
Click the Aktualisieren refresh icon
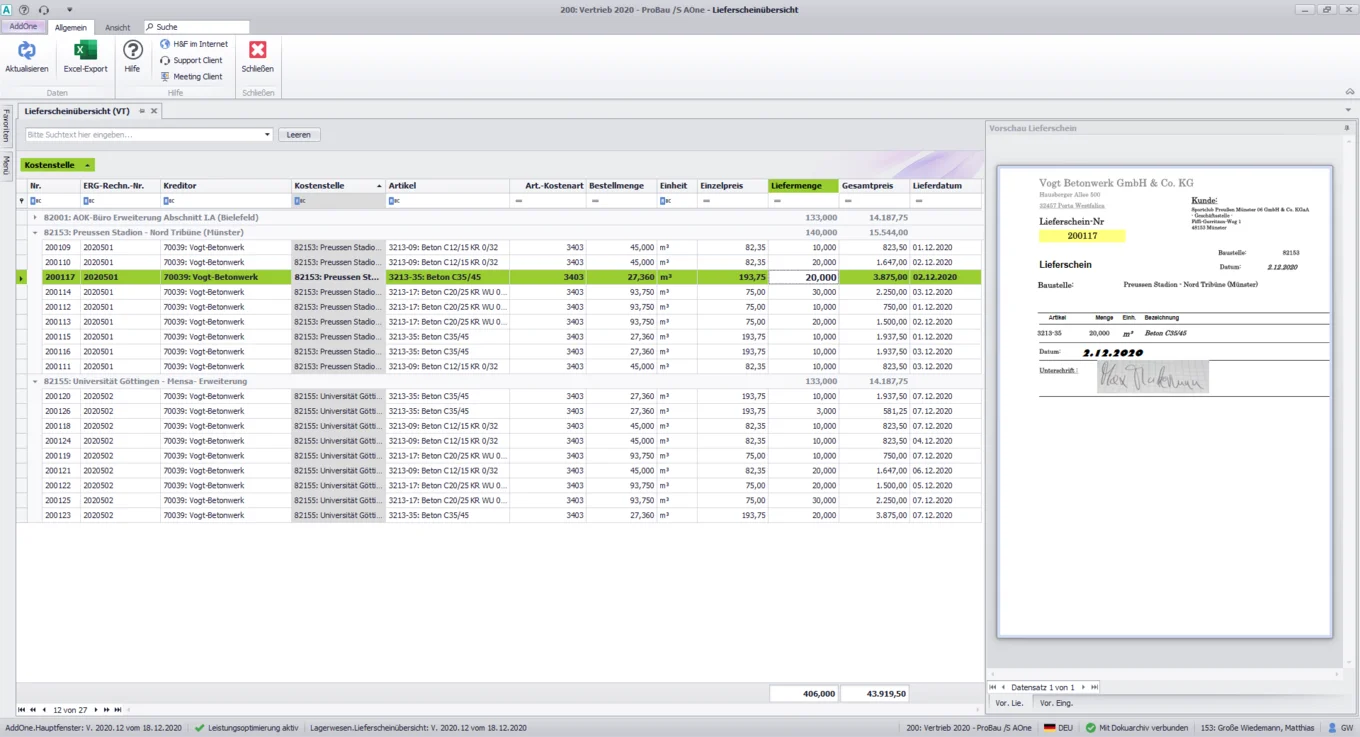click(26, 50)
